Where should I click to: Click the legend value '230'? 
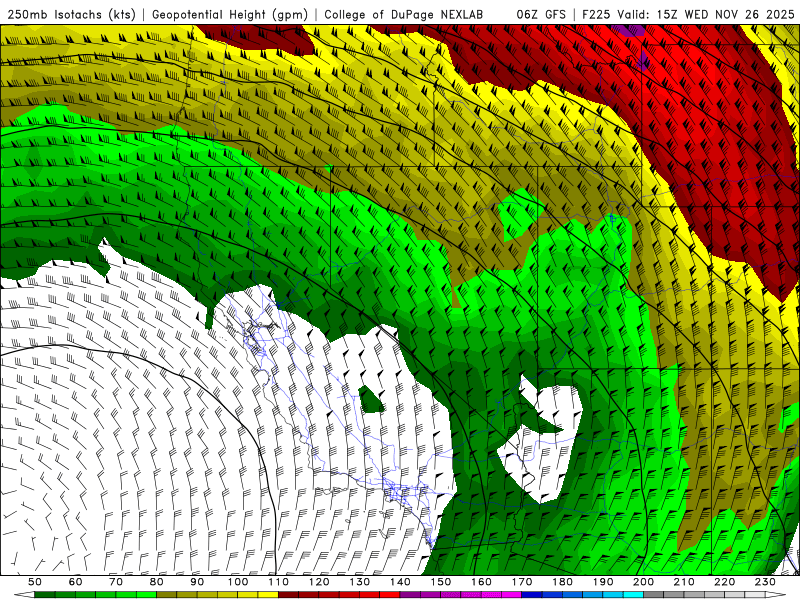[765, 582]
